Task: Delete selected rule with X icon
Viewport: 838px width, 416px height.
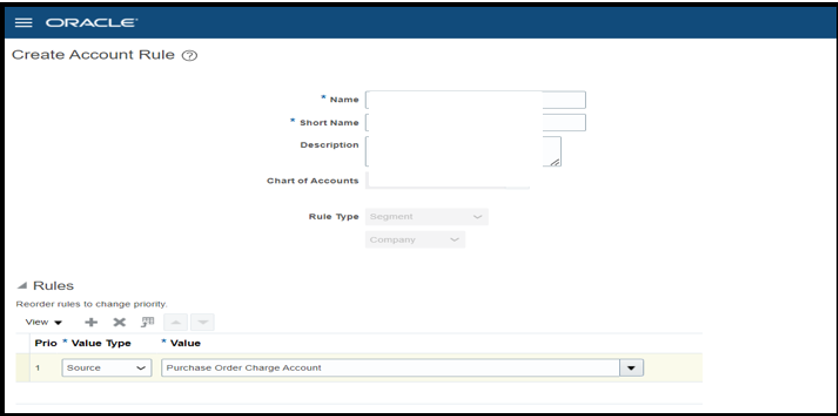Action: tap(119, 322)
